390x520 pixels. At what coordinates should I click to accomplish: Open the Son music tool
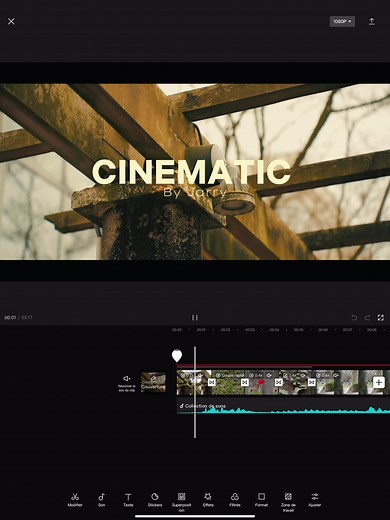[x=102, y=500]
